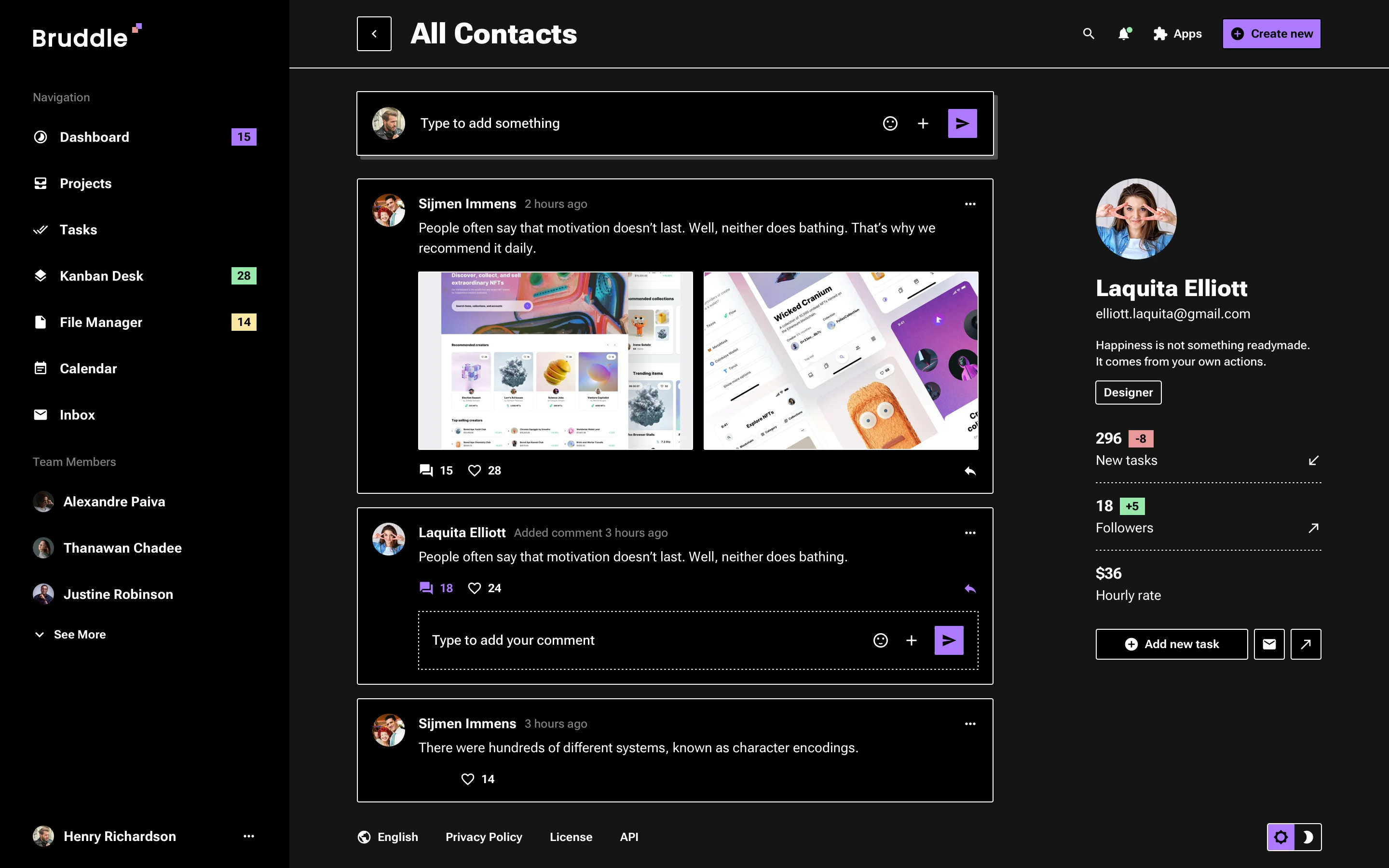Viewport: 1389px width, 868px height.
Task: Open the envelope icon next to Add new task
Action: pyautogui.click(x=1269, y=644)
